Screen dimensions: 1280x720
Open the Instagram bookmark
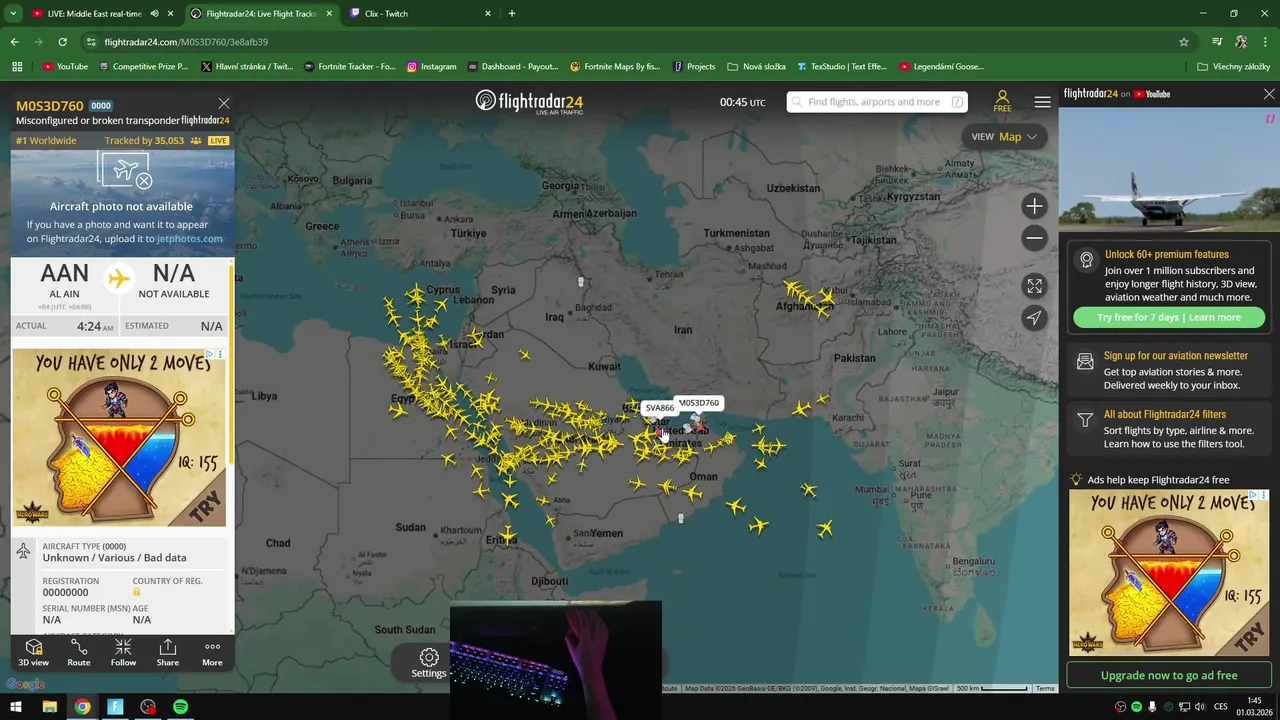pyautogui.click(x=431, y=67)
